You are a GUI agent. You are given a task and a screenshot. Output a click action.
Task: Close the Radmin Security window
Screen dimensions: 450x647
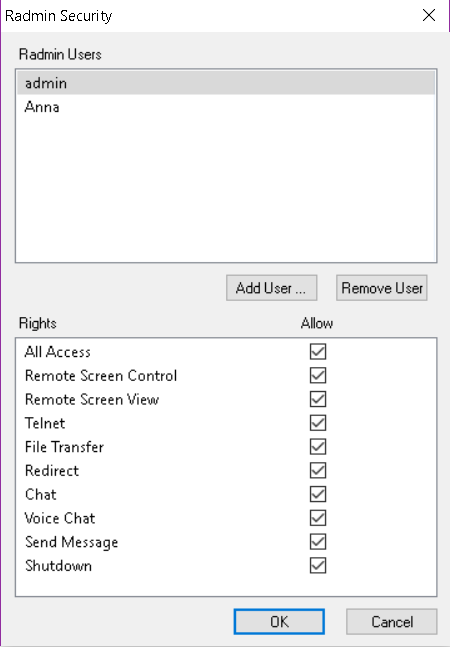pyautogui.click(x=429, y=15)
